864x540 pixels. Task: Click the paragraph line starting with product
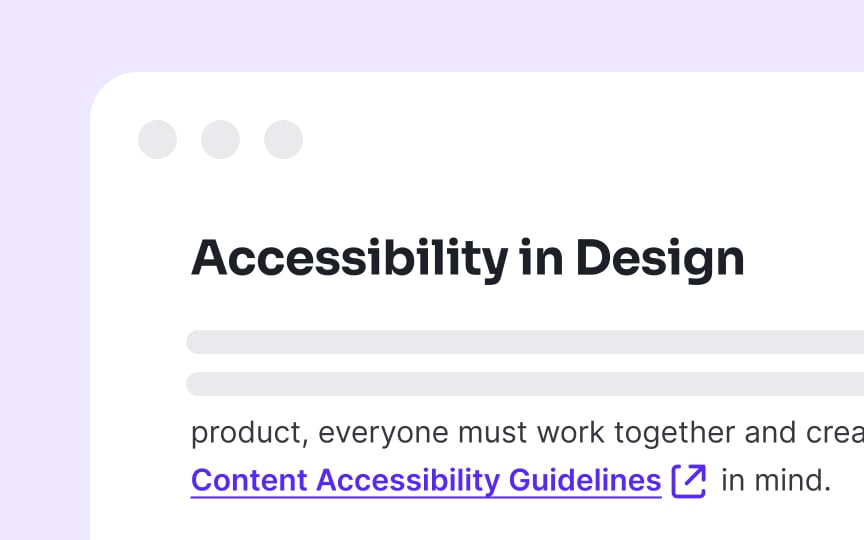[x=527, y=433]
